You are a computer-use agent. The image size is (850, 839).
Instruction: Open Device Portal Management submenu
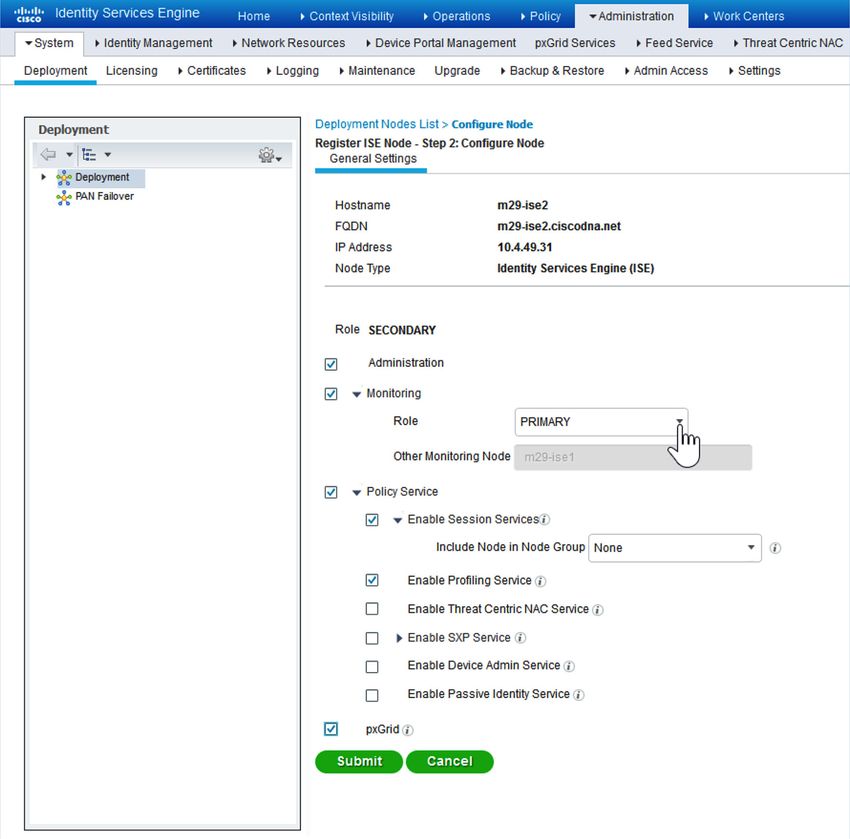[x=441, y=43]
